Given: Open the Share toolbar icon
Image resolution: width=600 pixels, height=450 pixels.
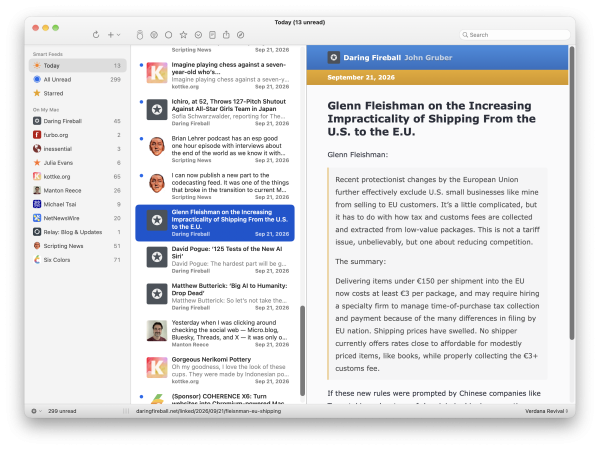Looking at the screenshot, I should click(x=226, y=35).
